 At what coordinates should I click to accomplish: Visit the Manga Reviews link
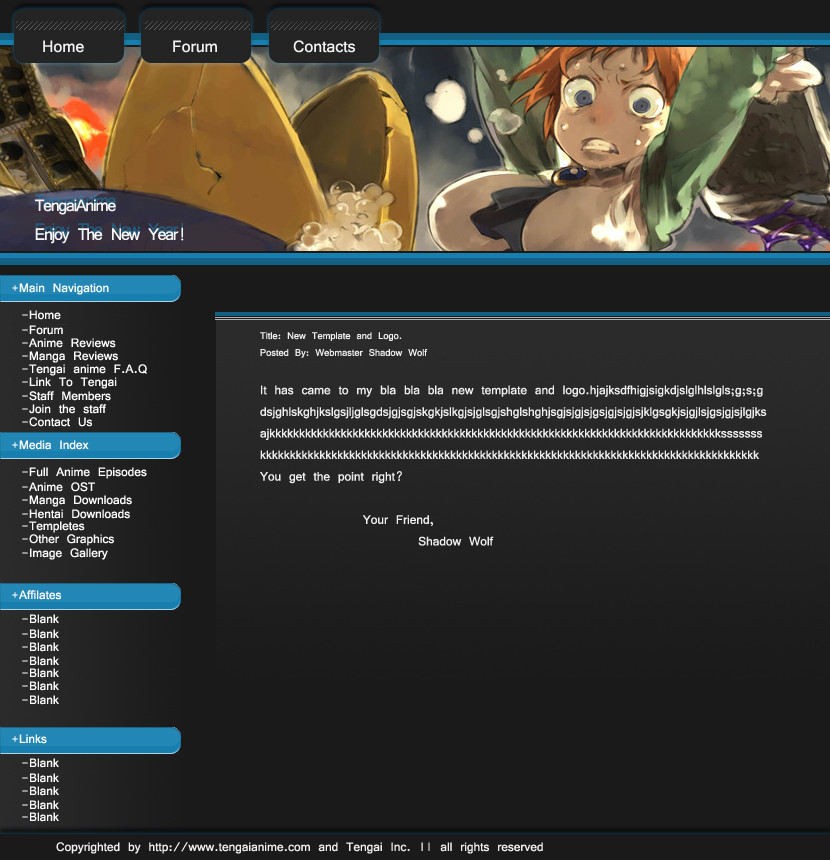click(70, 357)
